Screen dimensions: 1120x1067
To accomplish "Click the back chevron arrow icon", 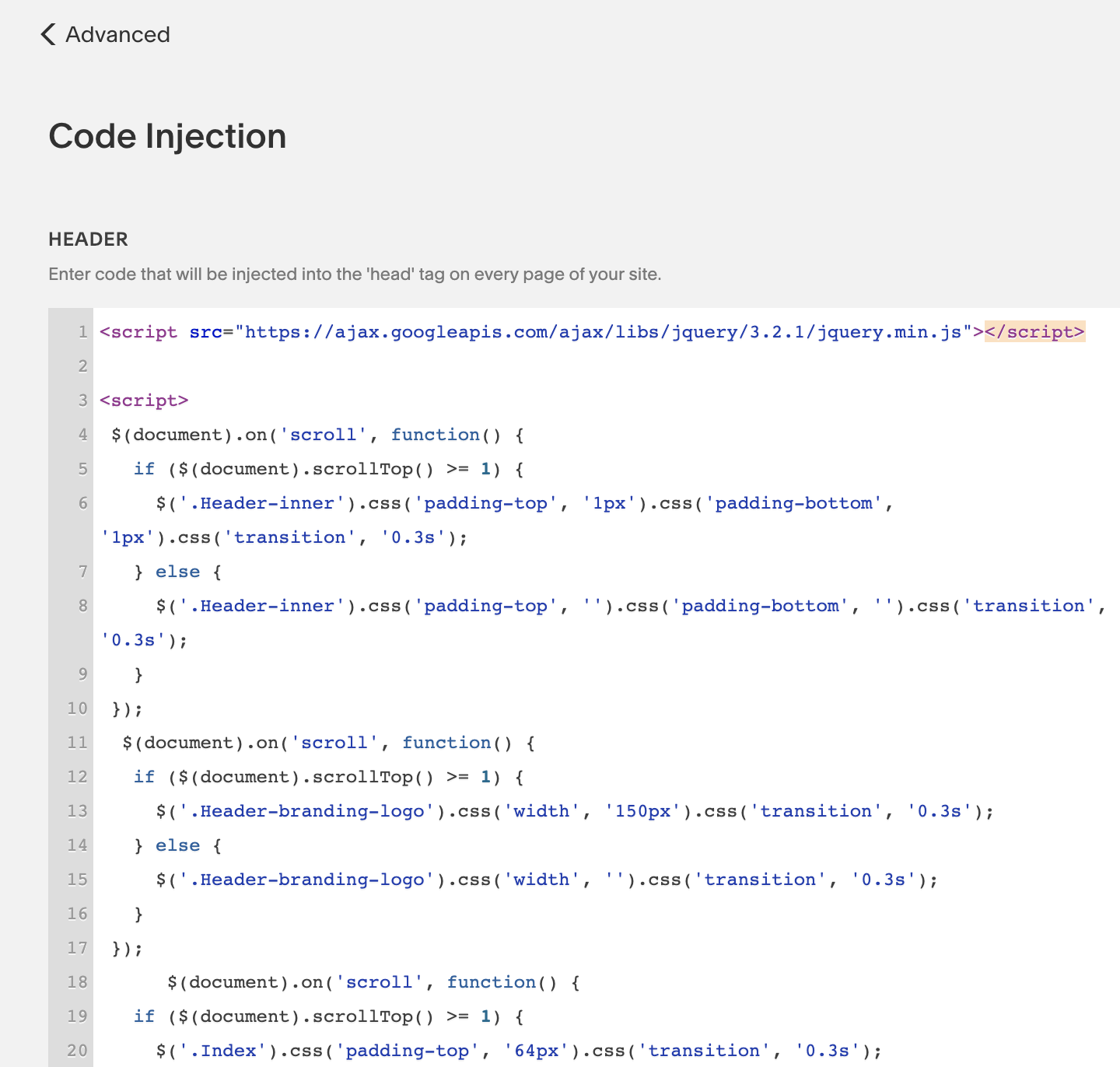I will tap(48, 34).
